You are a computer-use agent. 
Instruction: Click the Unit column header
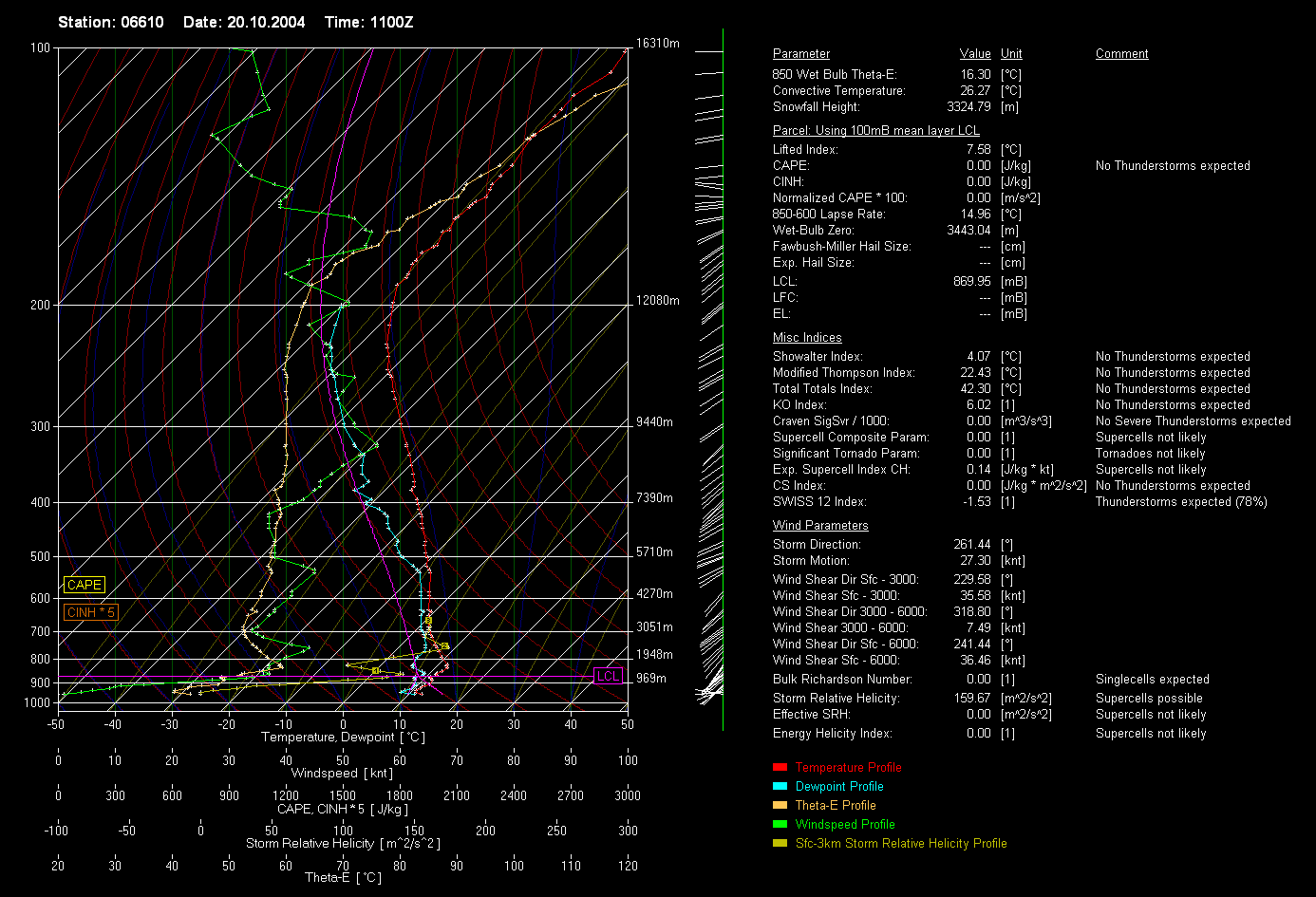(x=1011, y=54)
